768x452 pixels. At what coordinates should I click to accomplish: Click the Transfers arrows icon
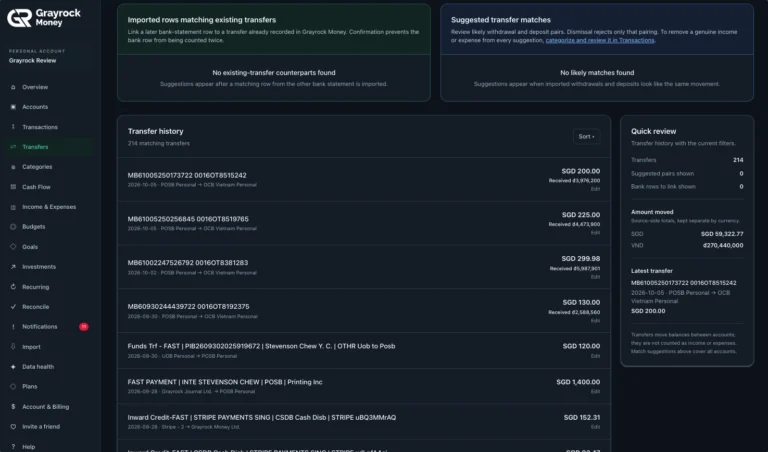[x=13, y=147]
